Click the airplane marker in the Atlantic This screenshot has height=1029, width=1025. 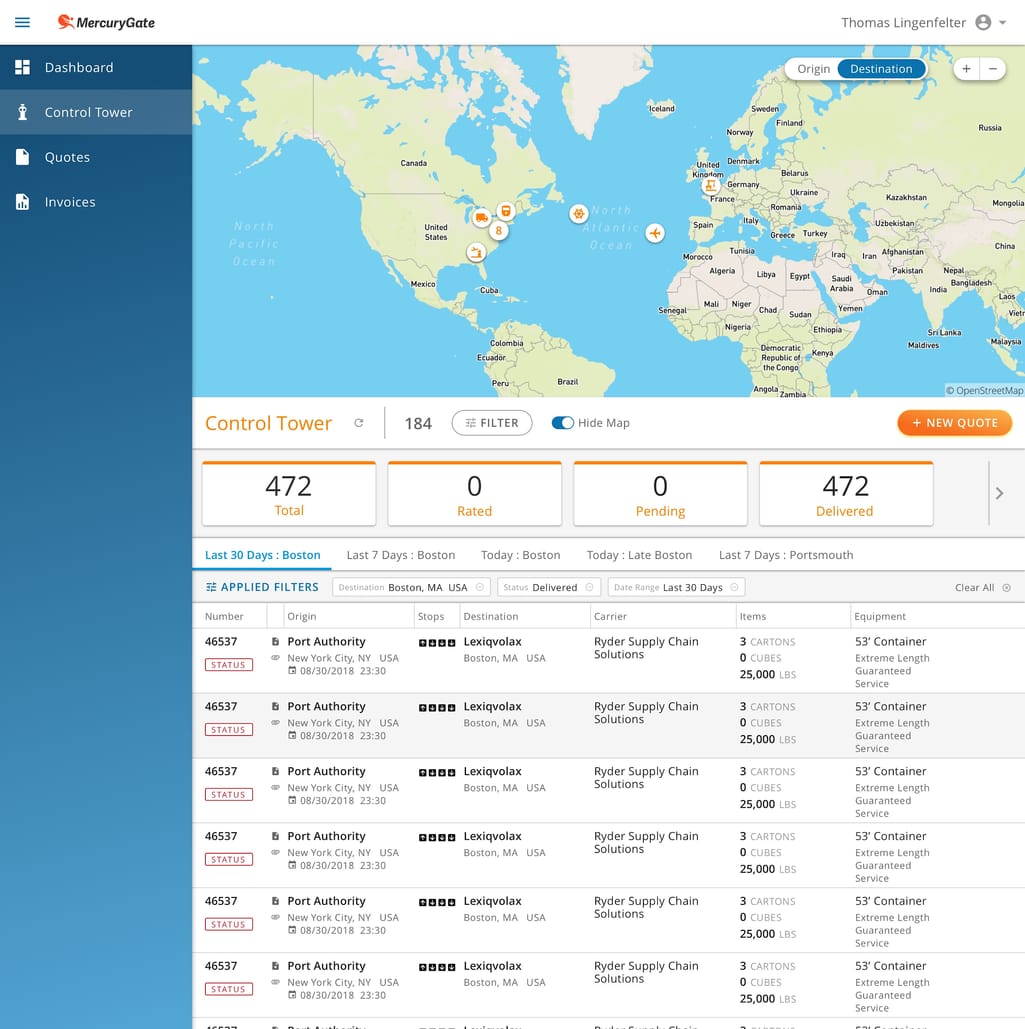click(655, 233)
